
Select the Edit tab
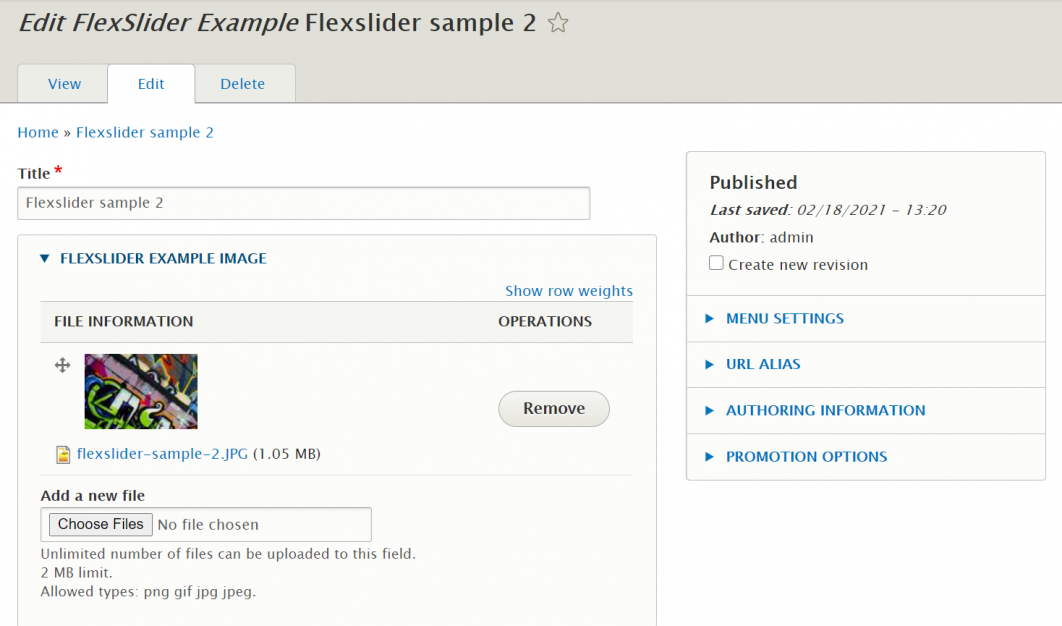pos(151,84)
